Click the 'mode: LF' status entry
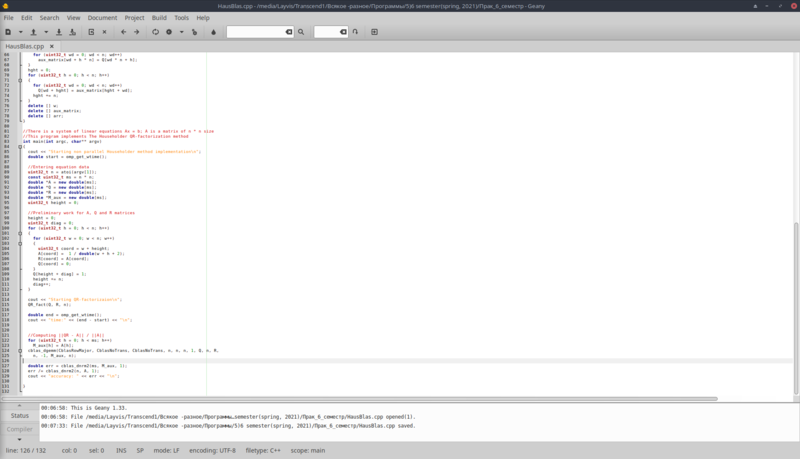800x459 pixels. tap(166, 450)
